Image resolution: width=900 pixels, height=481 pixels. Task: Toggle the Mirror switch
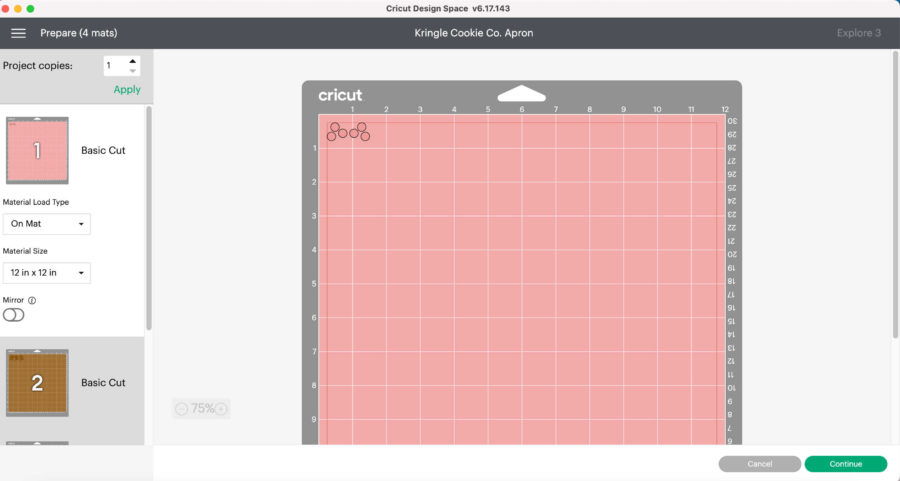click(x=14, y=315)
